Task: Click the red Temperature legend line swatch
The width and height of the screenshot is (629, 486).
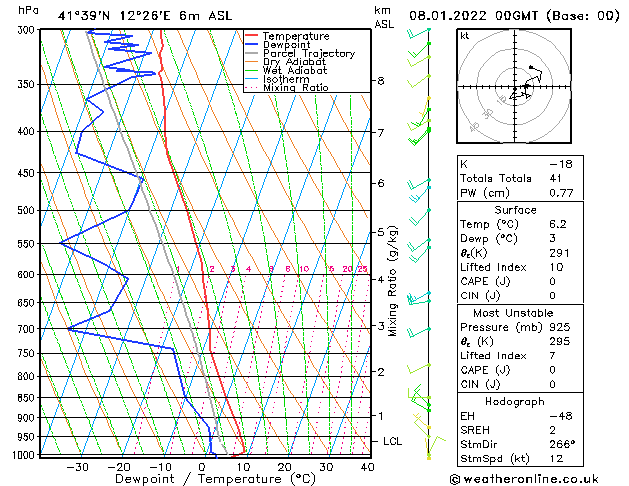Action: coord(252,36)
